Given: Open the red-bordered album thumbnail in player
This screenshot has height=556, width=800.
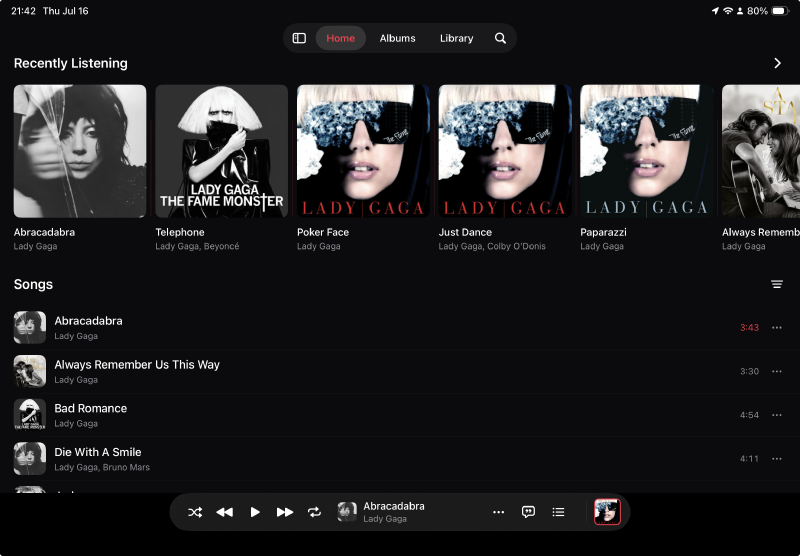Looking at the screenshot, I should 607,512.
